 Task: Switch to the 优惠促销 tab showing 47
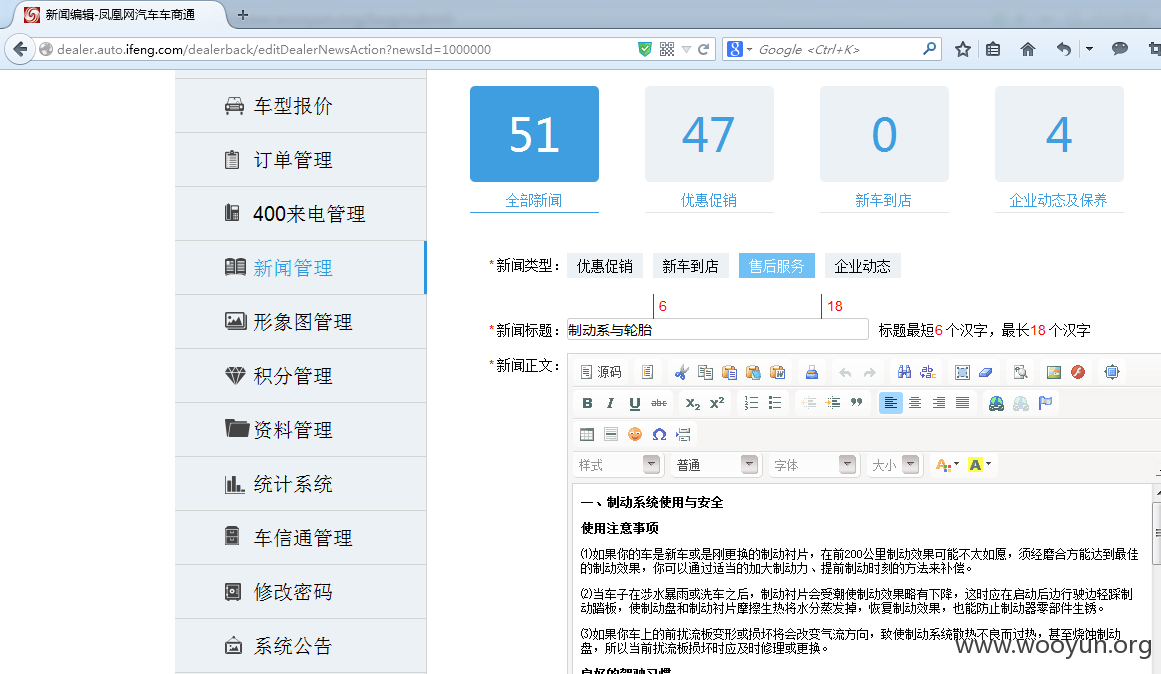point(709,149)
